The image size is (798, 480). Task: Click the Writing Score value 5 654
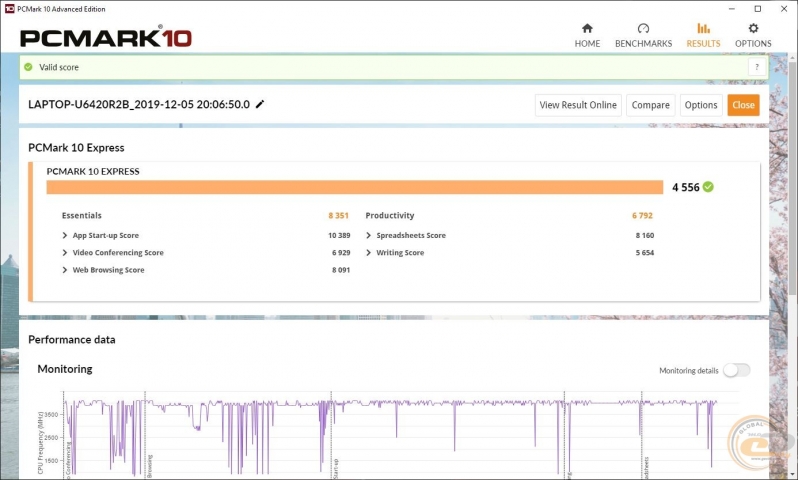click(x=645, y=252)
